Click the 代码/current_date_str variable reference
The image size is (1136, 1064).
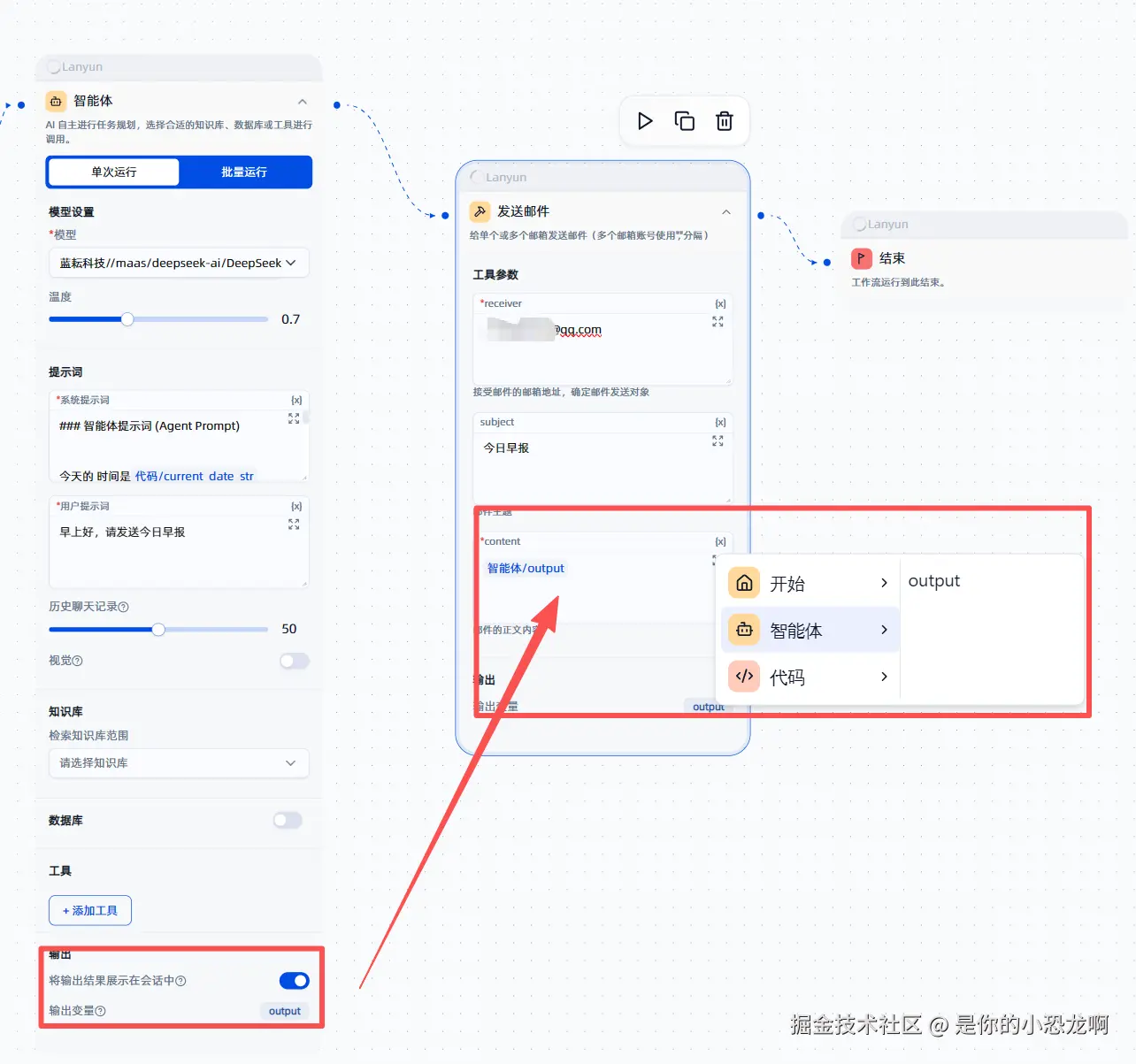(x=194, y=476)
